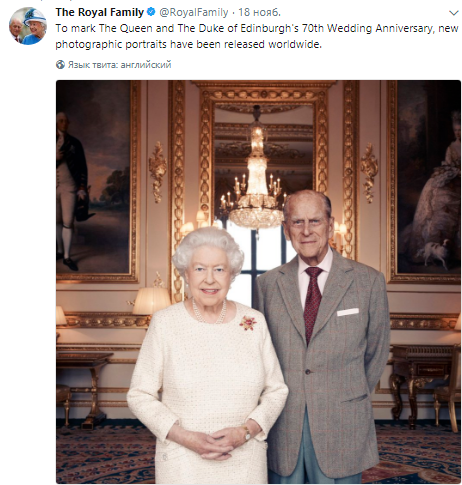Screen dimensions: 462x485
Task: Click the gilded wall ornament left of mirror
Action: pyautogui.click(x=157, y=172)
